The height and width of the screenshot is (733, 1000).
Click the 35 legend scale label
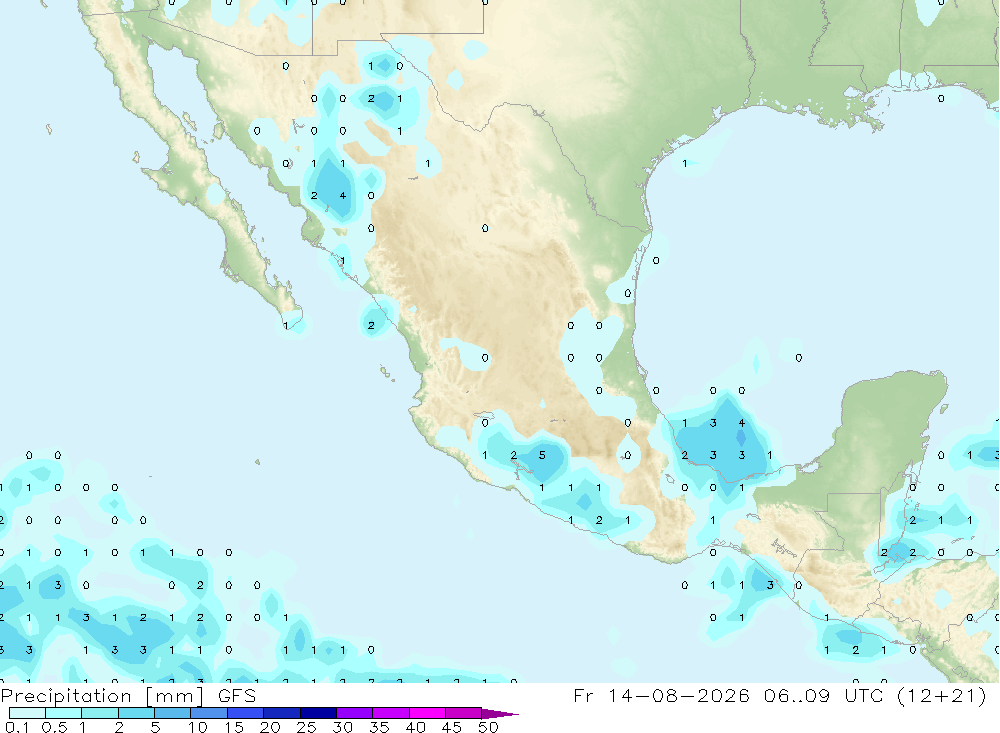(379, 727)
